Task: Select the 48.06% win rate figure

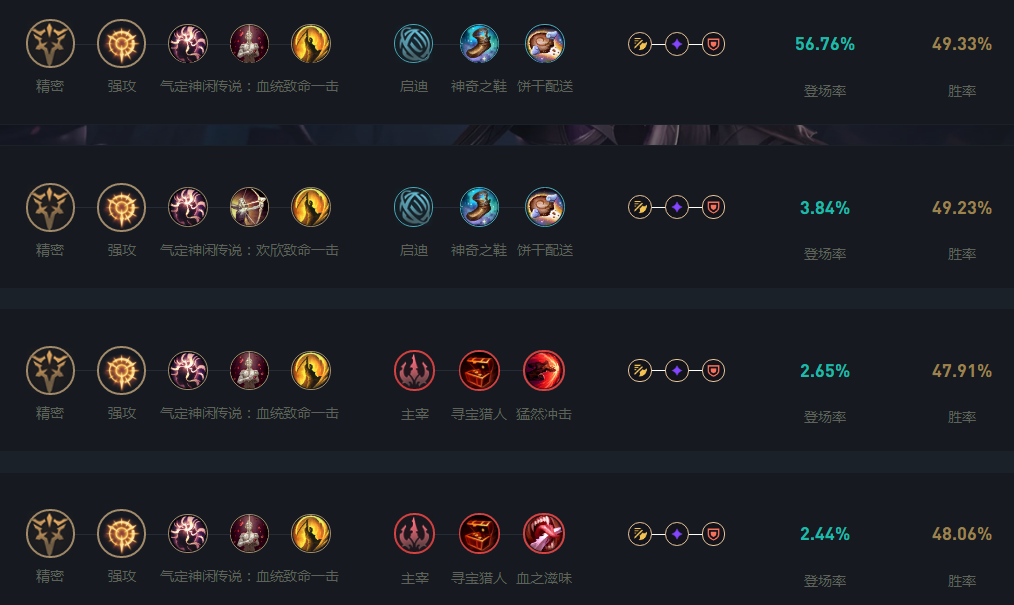Action: [x=962, y=534]
